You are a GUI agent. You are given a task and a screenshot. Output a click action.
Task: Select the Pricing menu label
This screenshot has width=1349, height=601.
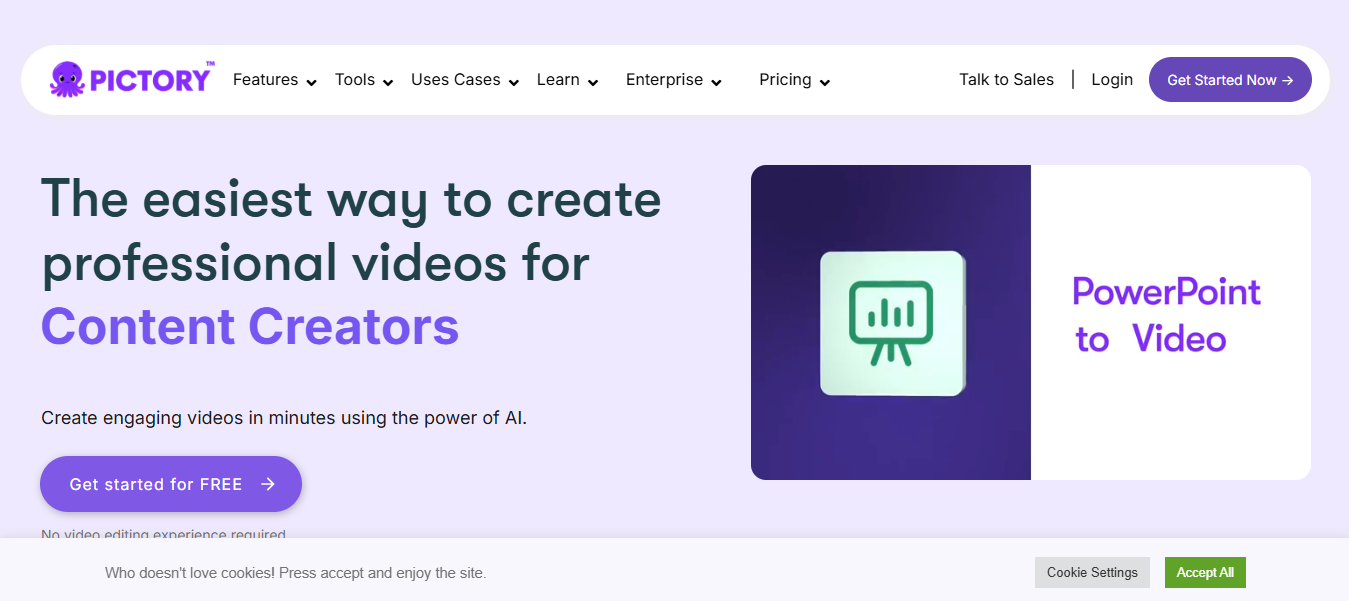point(784,80)
